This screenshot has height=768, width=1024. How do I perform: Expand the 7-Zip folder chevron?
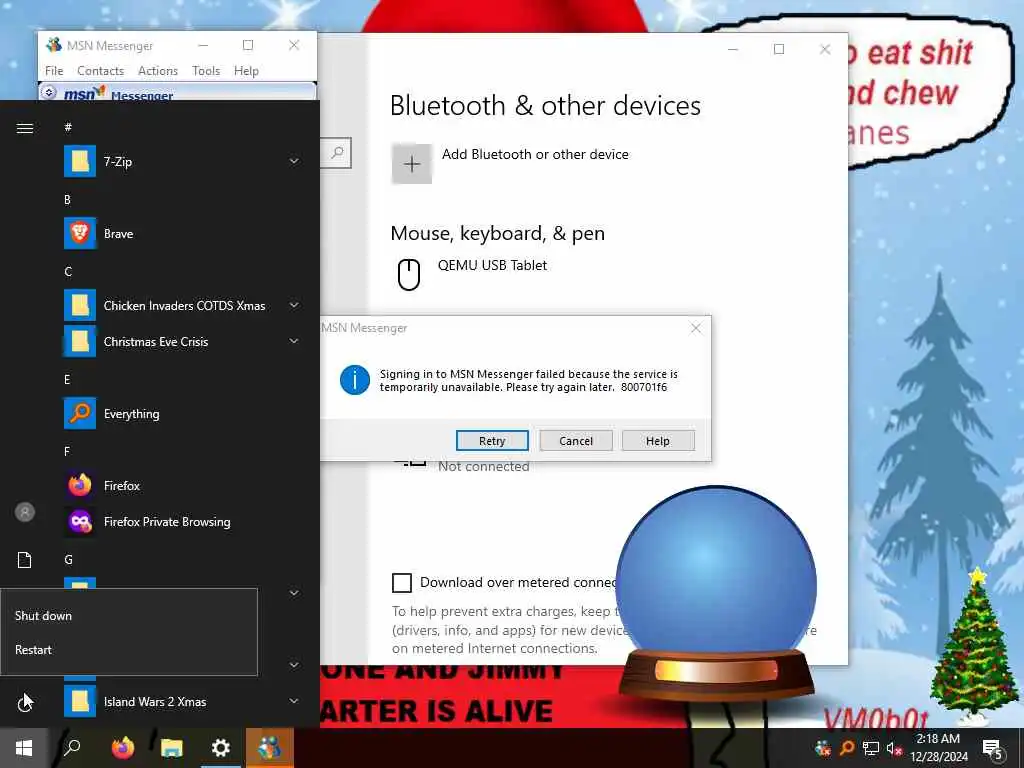pos(294,161)
